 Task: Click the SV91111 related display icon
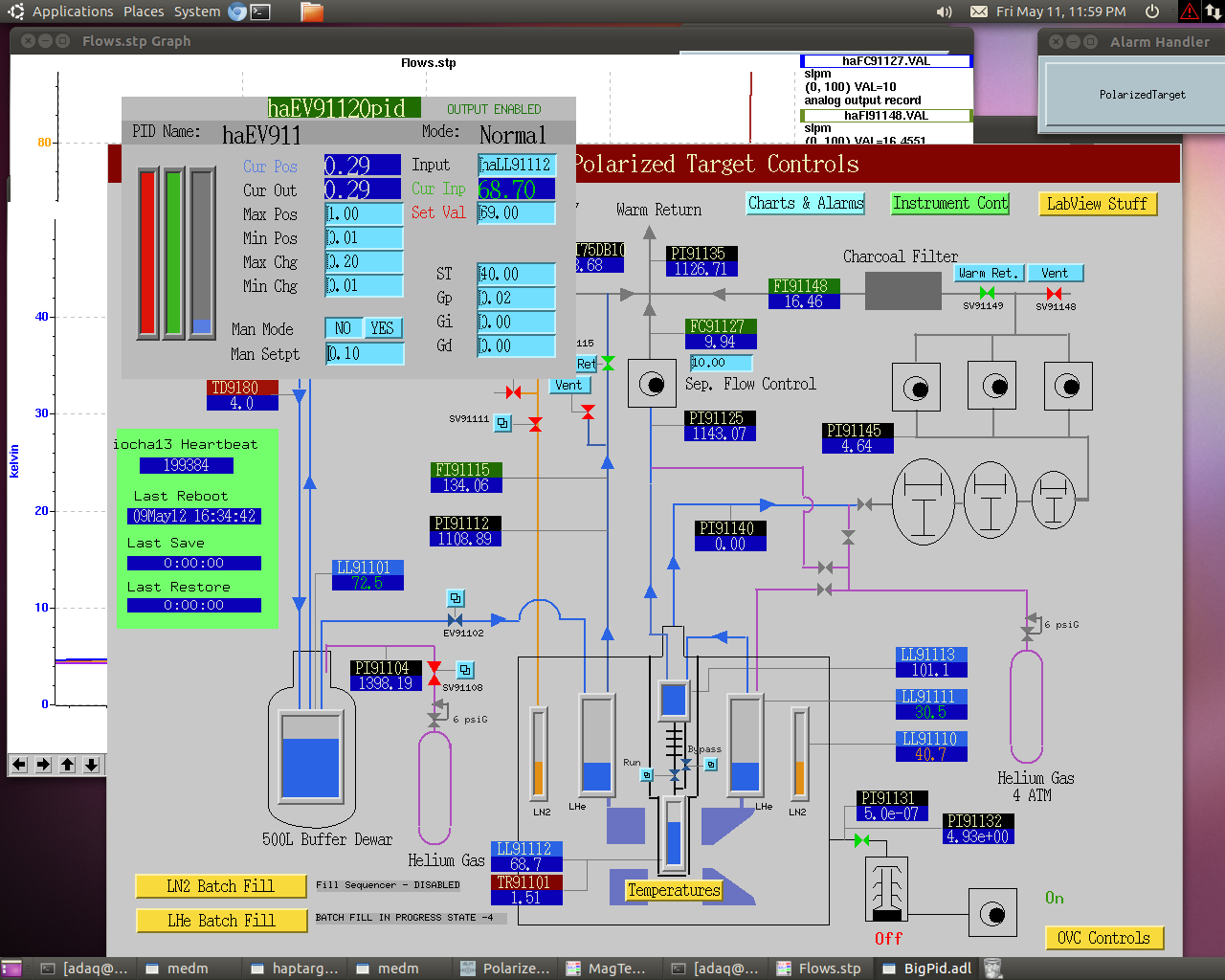pos(502,422)
